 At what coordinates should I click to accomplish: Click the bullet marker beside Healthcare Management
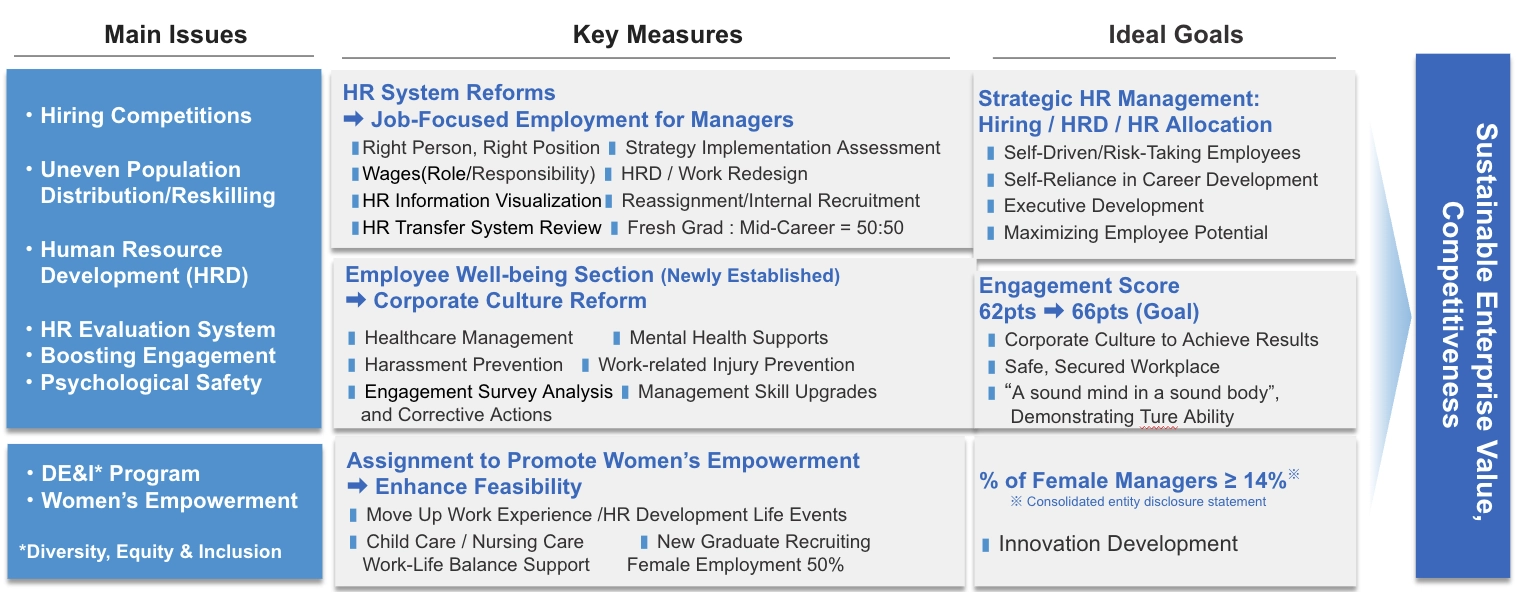(x=352, y=338)
